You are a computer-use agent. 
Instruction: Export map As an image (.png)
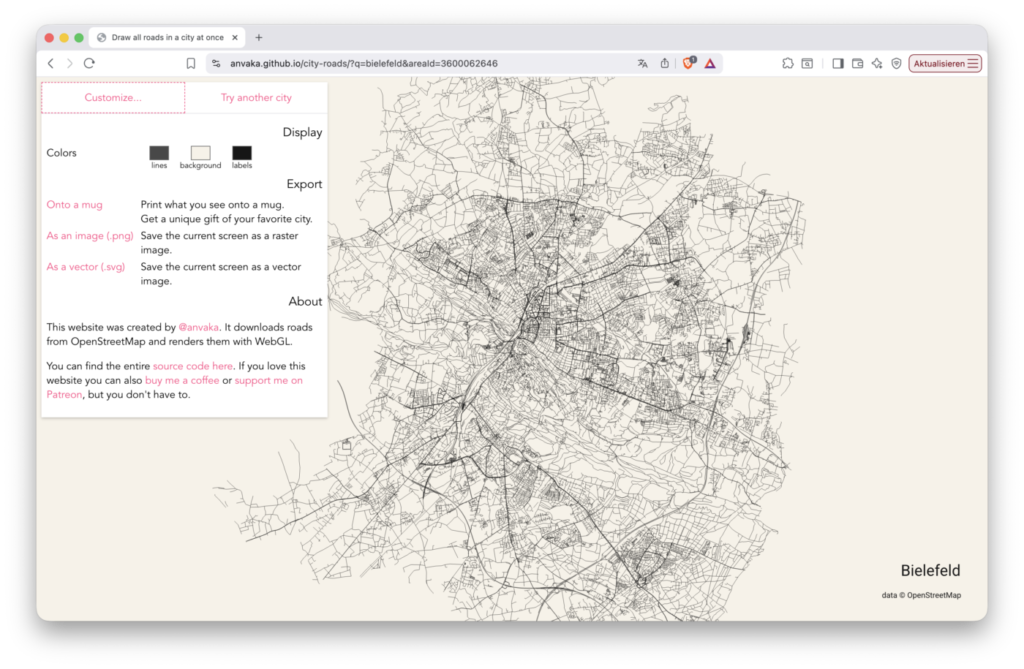click(86, 236)
